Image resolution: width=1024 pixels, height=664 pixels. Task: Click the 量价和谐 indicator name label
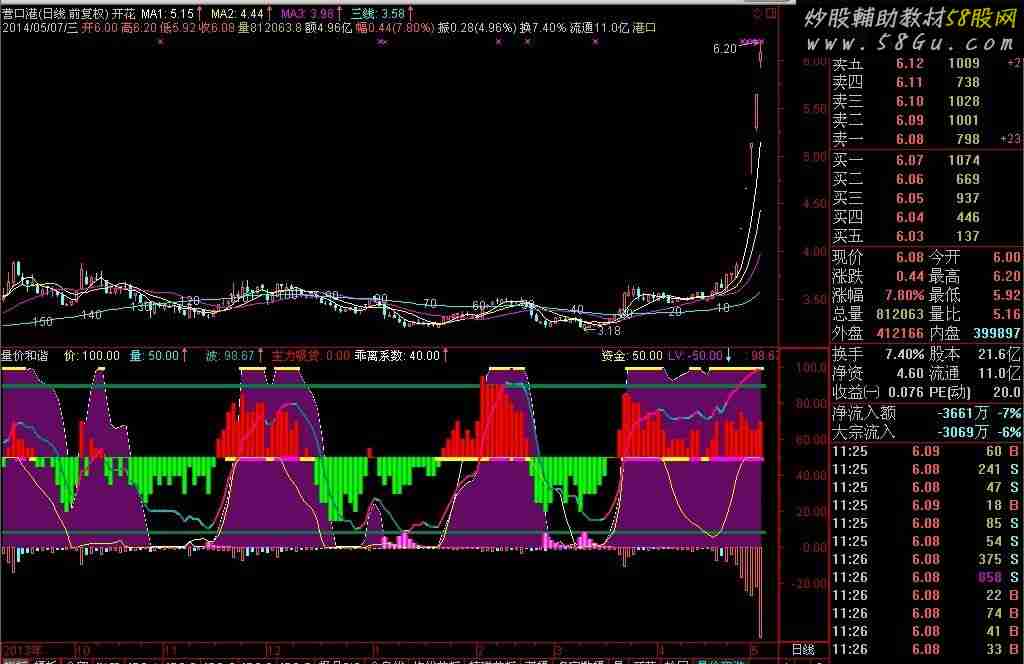point(27,355)
